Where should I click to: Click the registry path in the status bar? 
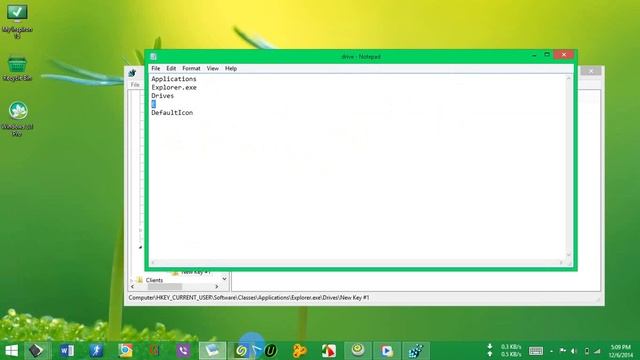coord(249,298)
